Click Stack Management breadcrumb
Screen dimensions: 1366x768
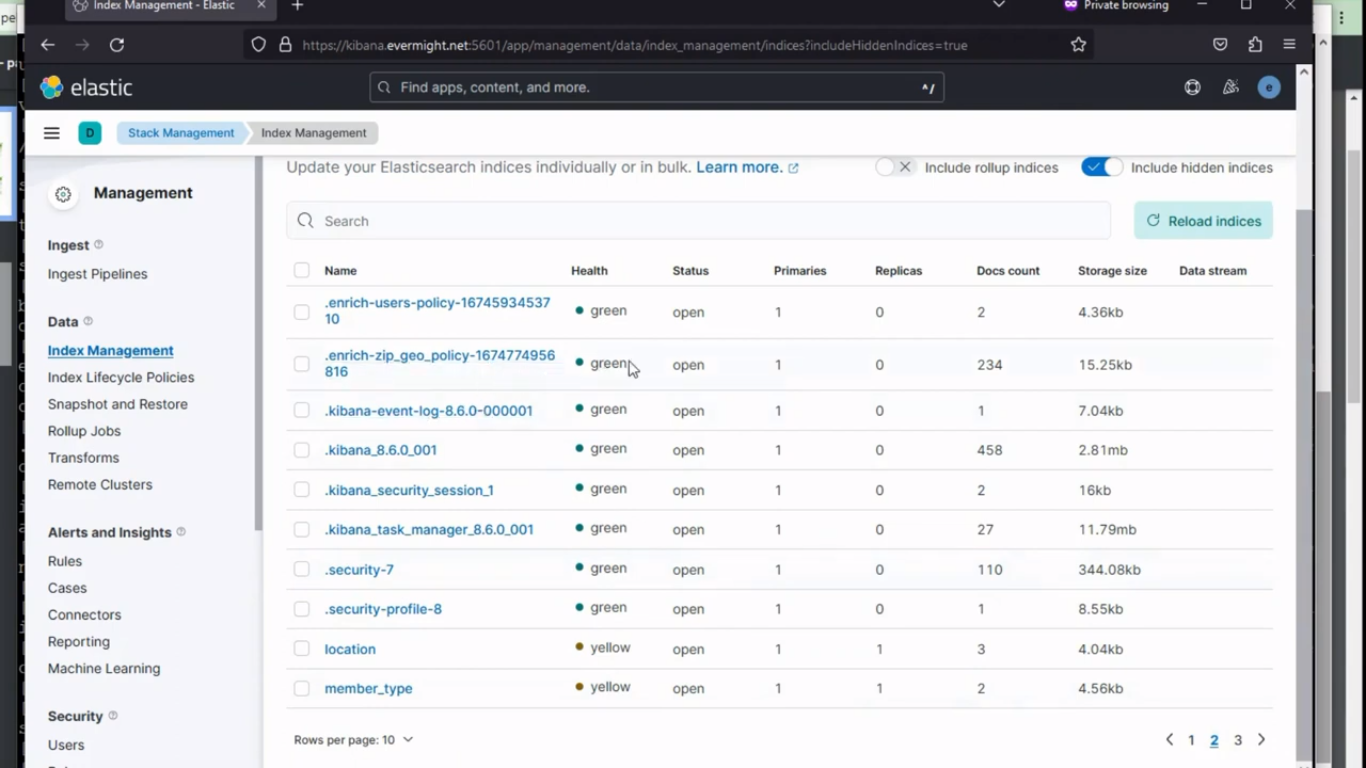click(181, 133)
